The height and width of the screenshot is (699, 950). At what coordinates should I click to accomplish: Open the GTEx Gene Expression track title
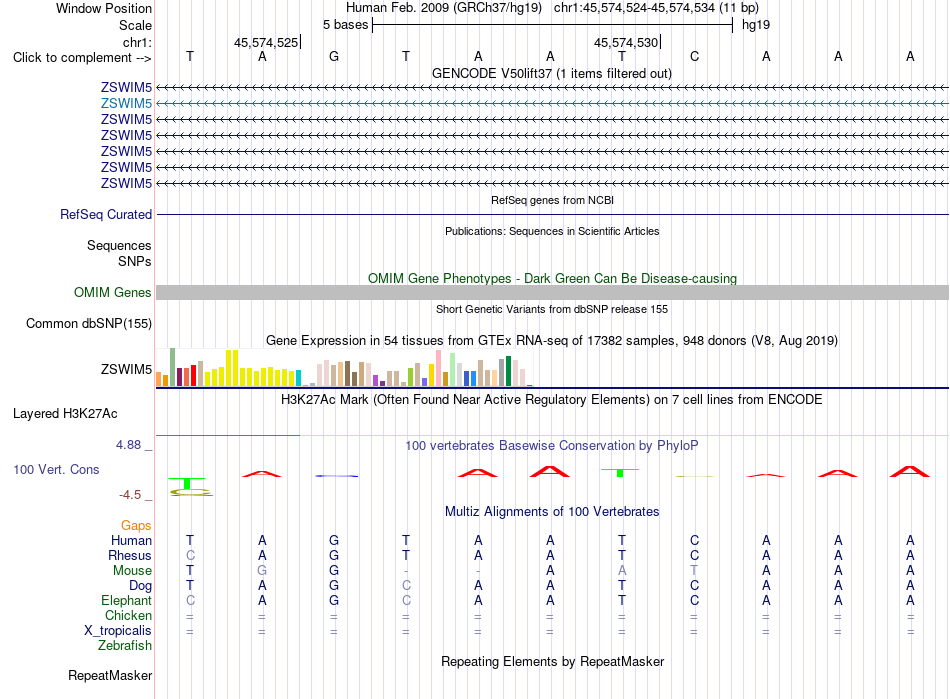pos(552,340)
